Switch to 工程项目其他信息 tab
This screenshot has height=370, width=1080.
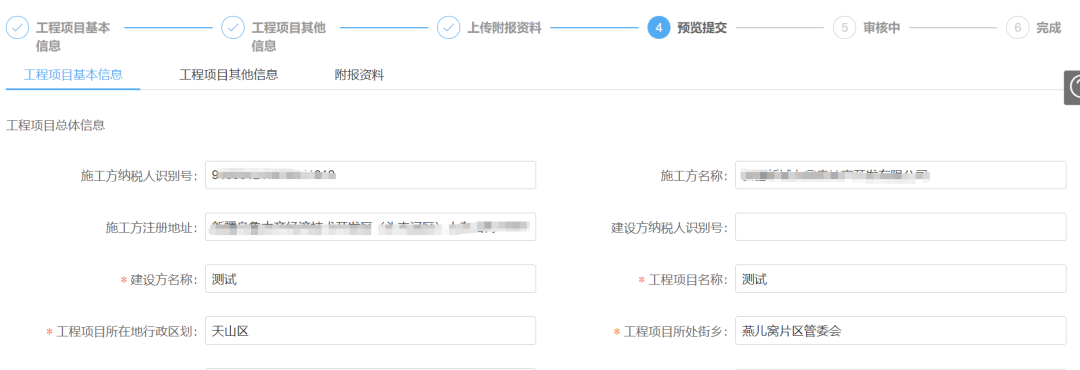229,75
